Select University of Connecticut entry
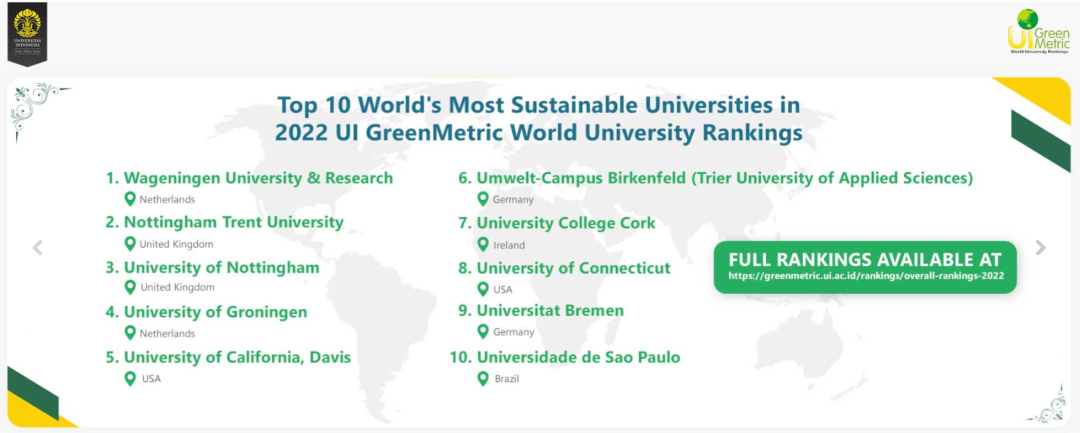 tap(564, 268)
